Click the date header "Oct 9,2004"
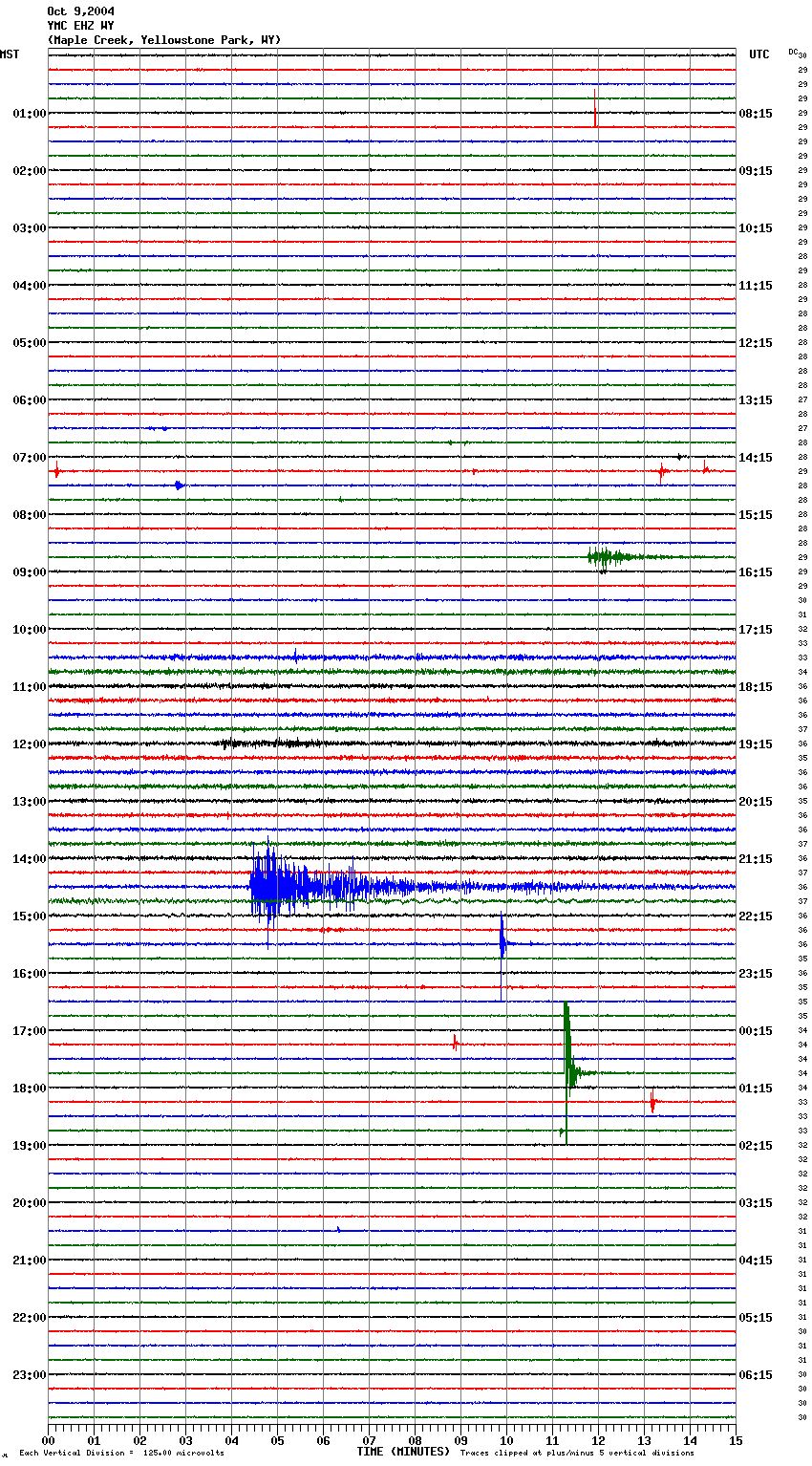The height and width of the screenshot is (1466, 812). point(81,11)
